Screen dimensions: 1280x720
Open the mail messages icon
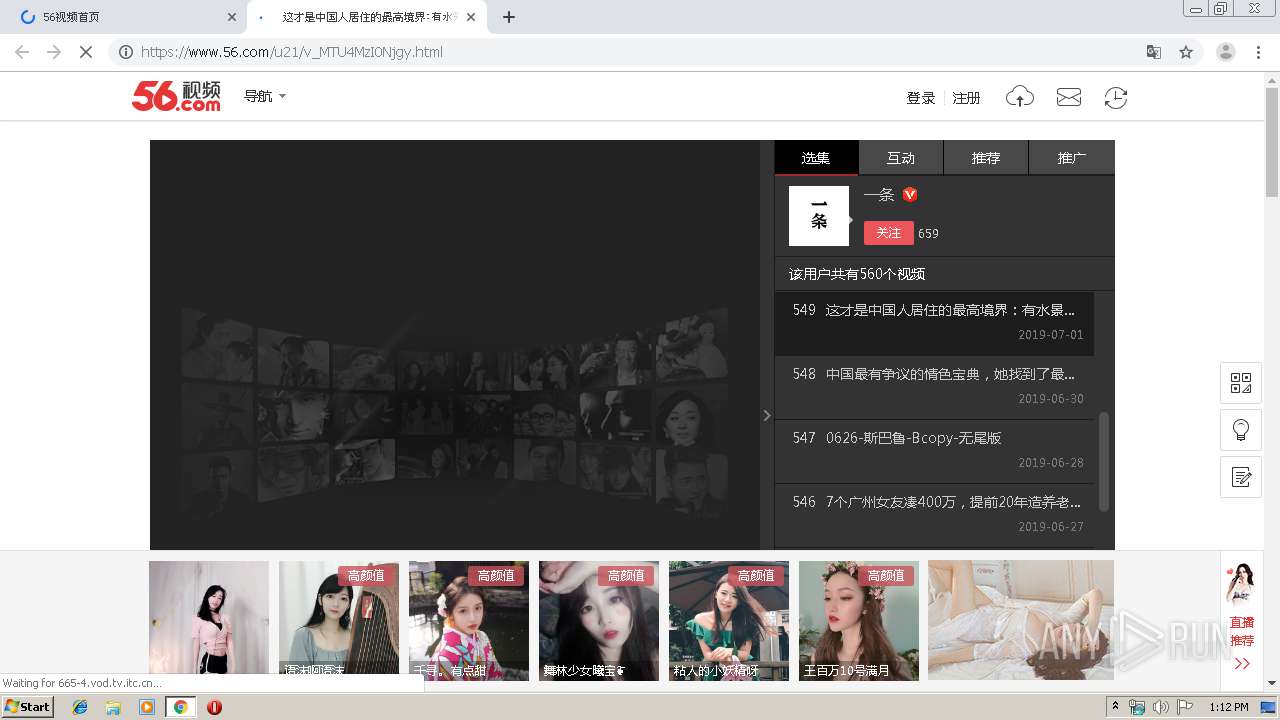pos(1069,97)
